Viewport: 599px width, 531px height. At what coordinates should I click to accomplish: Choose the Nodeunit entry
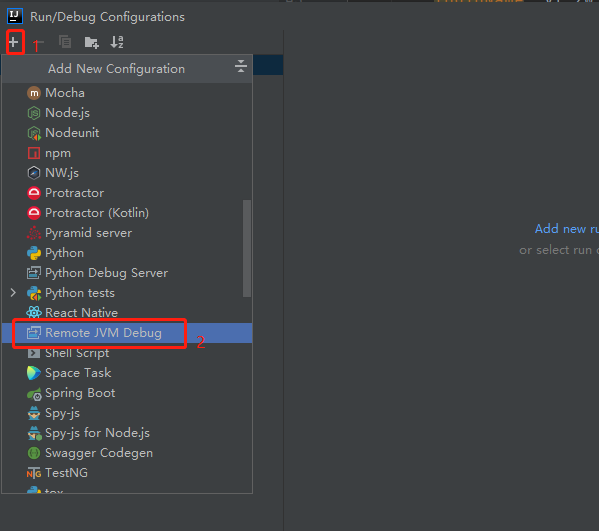pos(127,133)
